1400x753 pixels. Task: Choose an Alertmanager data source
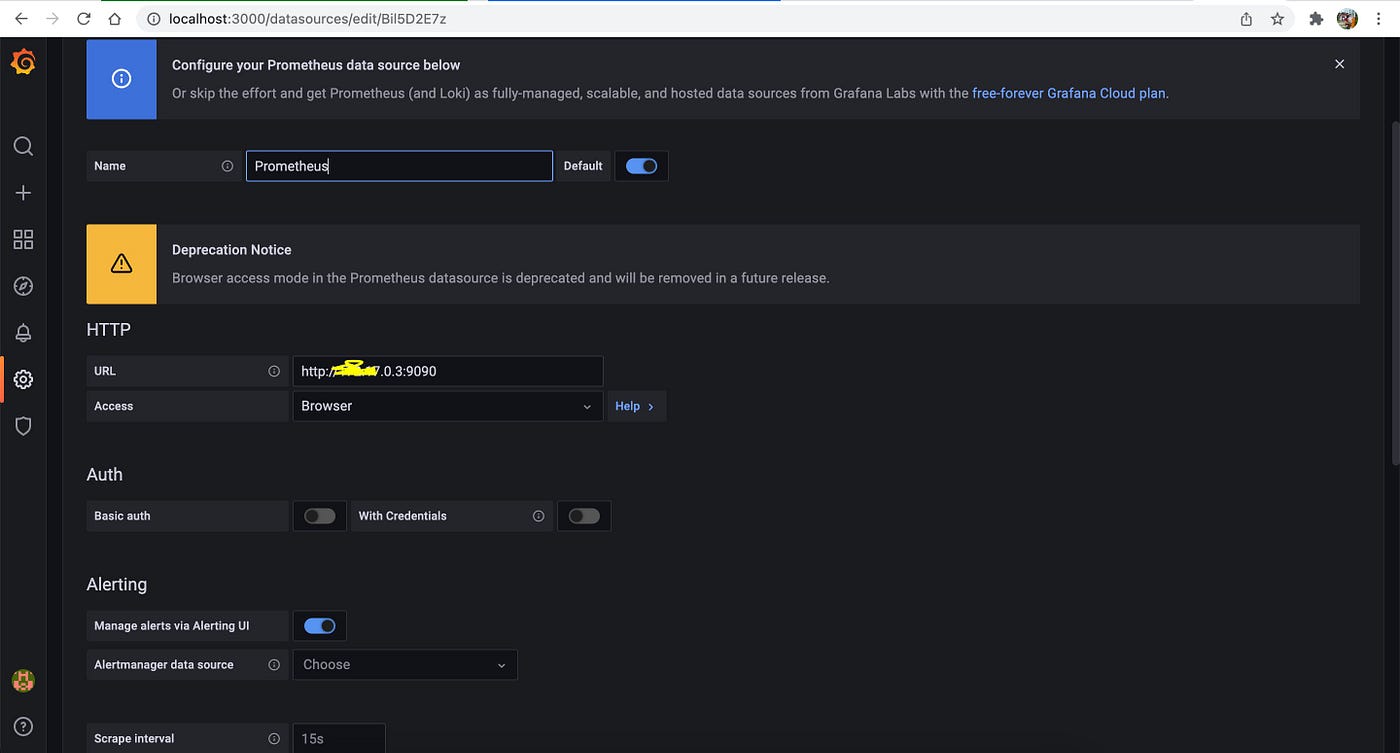pos(404,664)
